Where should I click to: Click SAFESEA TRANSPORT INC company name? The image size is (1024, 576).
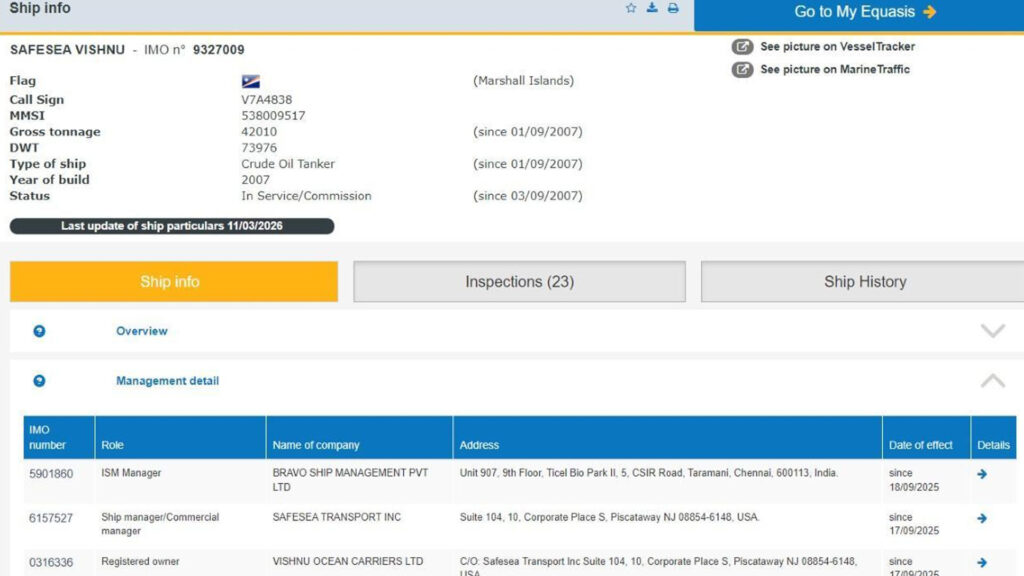pos(336,517)
